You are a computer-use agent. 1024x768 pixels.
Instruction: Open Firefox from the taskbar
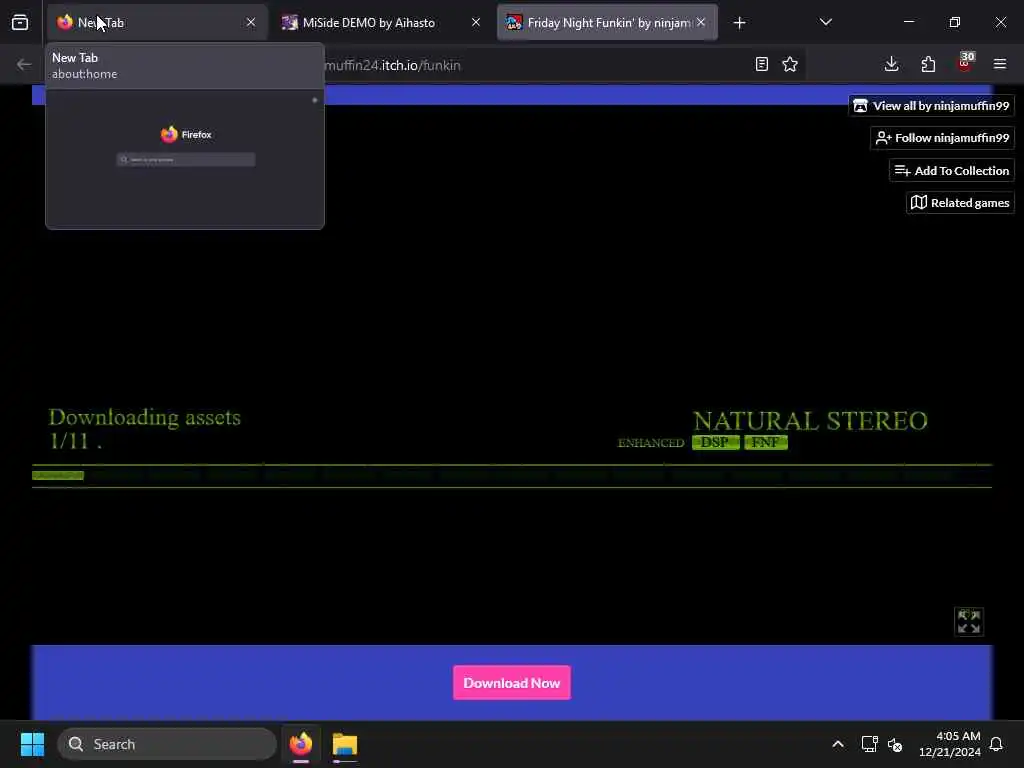[301, 744]
